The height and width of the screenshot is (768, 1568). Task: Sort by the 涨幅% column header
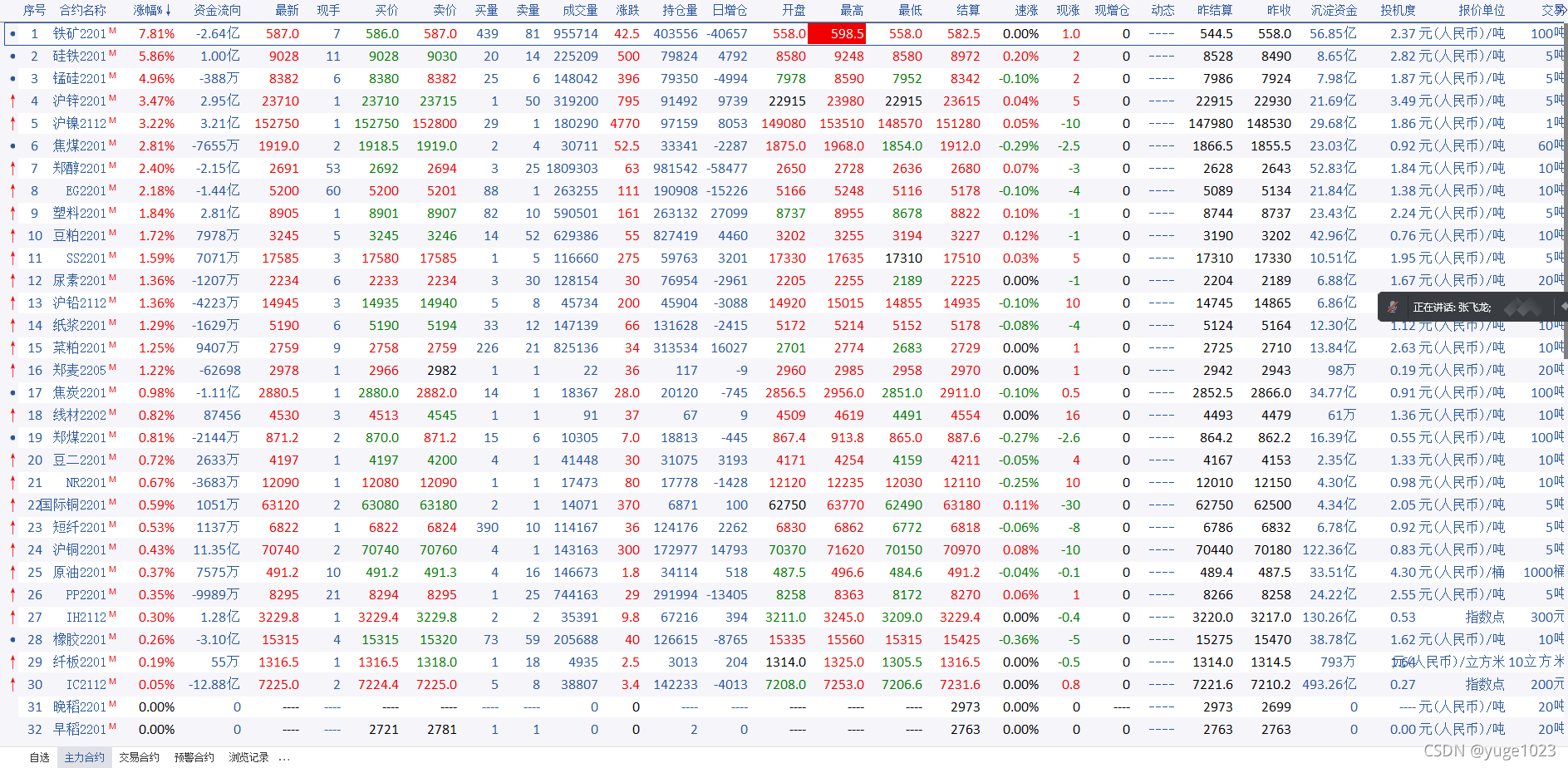point(152,10)
